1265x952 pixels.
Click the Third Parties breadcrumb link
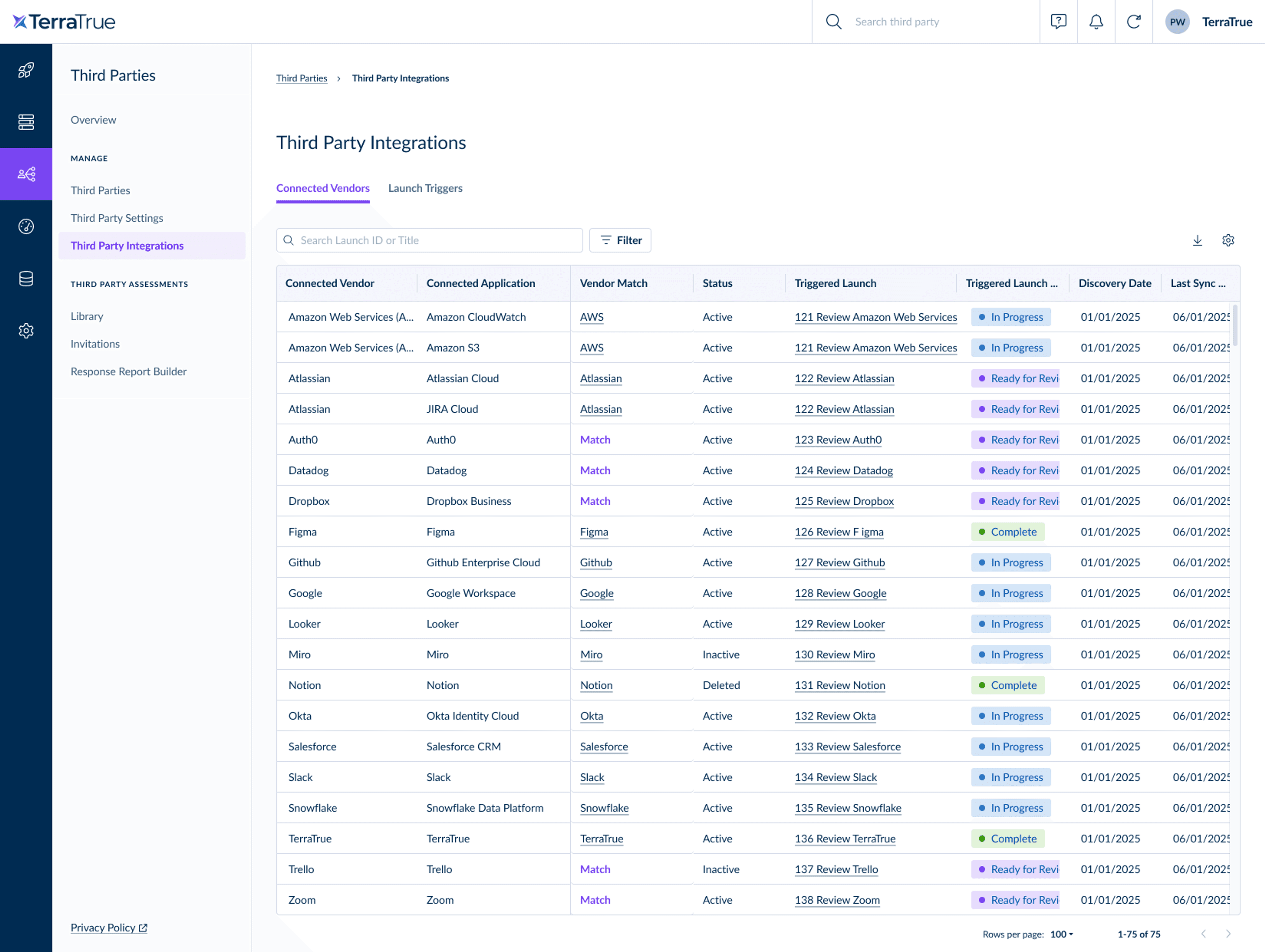click(301, 78)
